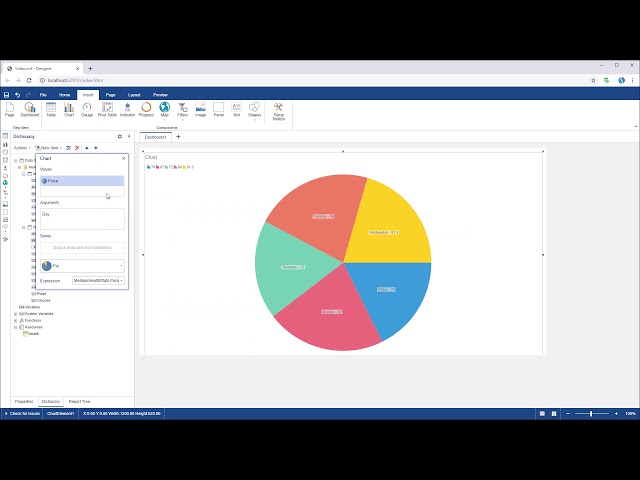Insert a new Dashboard from the ribbon
Viewport: 640px width, 480px height.
30,110
